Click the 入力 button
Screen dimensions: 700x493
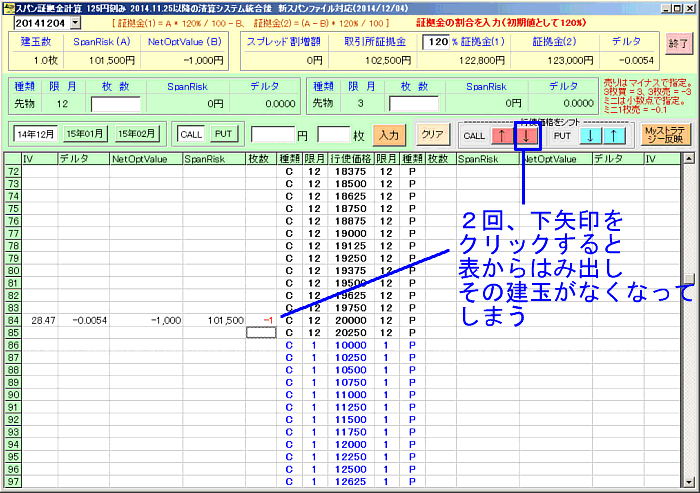click(x=389, y=135)
